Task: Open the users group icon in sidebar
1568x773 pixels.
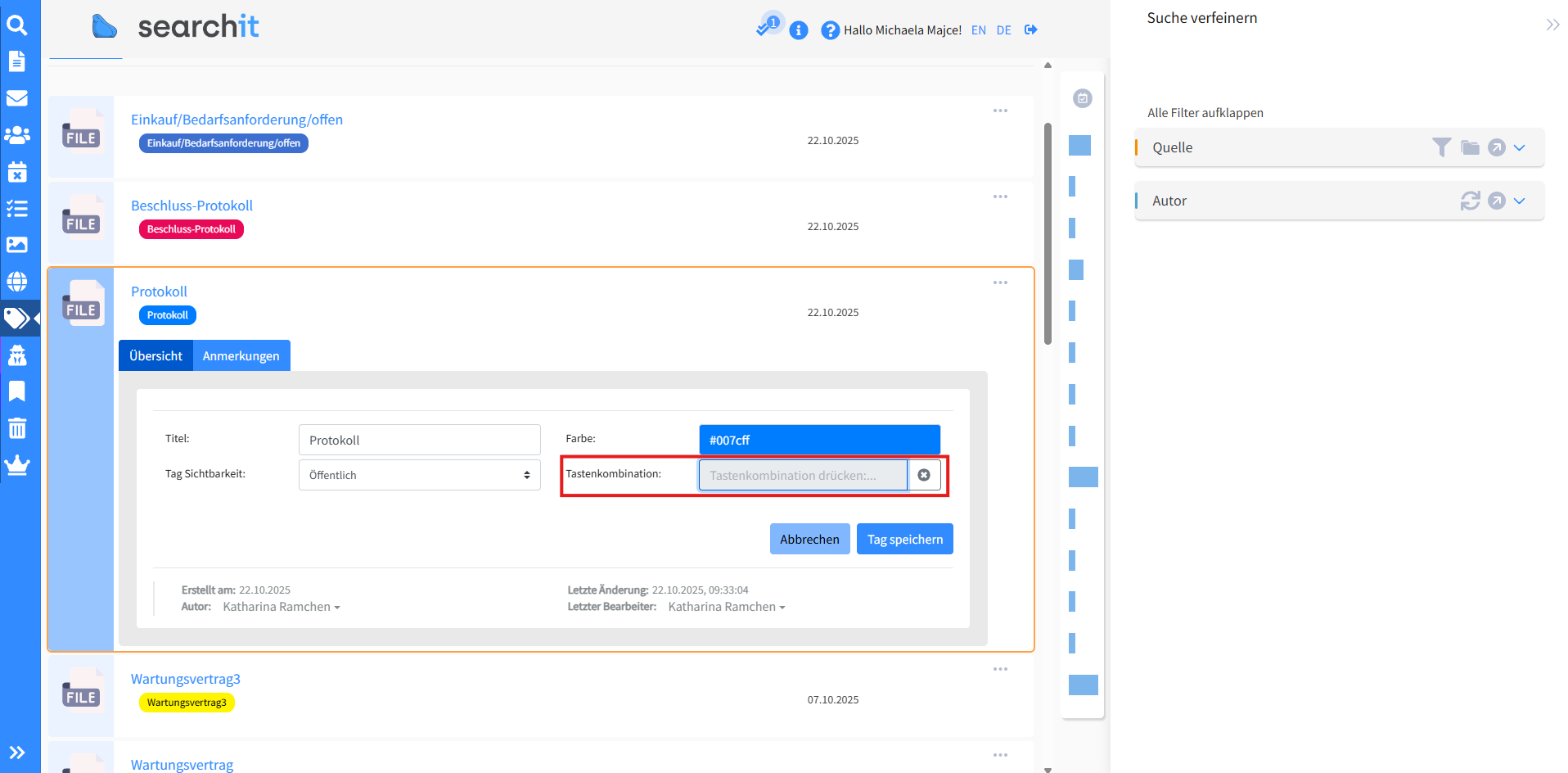Action: pyautogui.click(x=17, y=135)
